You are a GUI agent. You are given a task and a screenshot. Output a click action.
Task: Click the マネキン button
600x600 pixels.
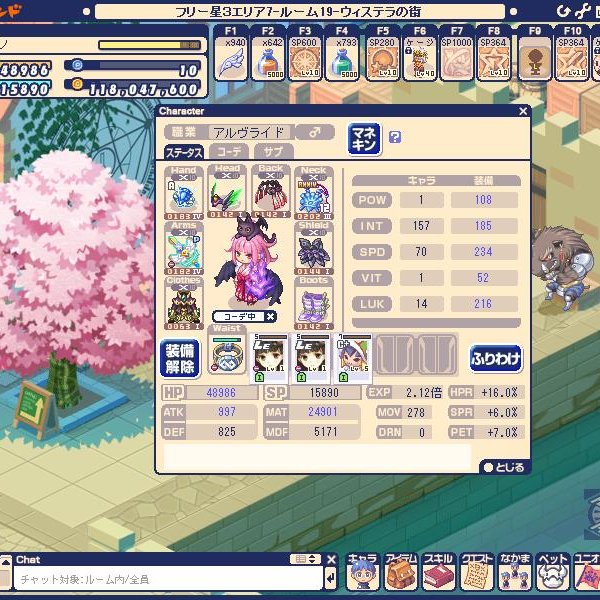click(364, 139)
